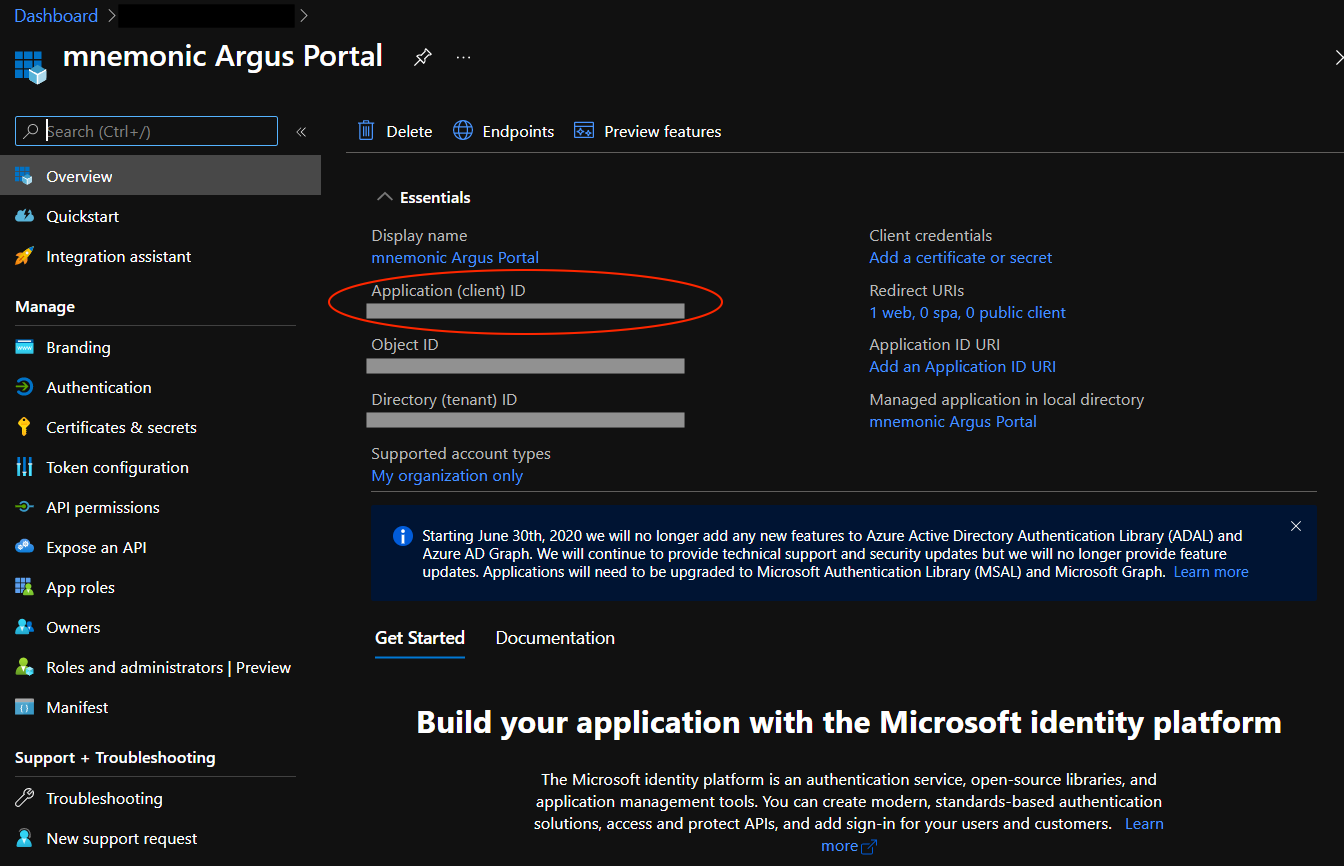Image resolution: width=1344 pixels, height=866 pixels.
Task: Expand the breadcrumb chevron after Dashboard
Action: 110,16
